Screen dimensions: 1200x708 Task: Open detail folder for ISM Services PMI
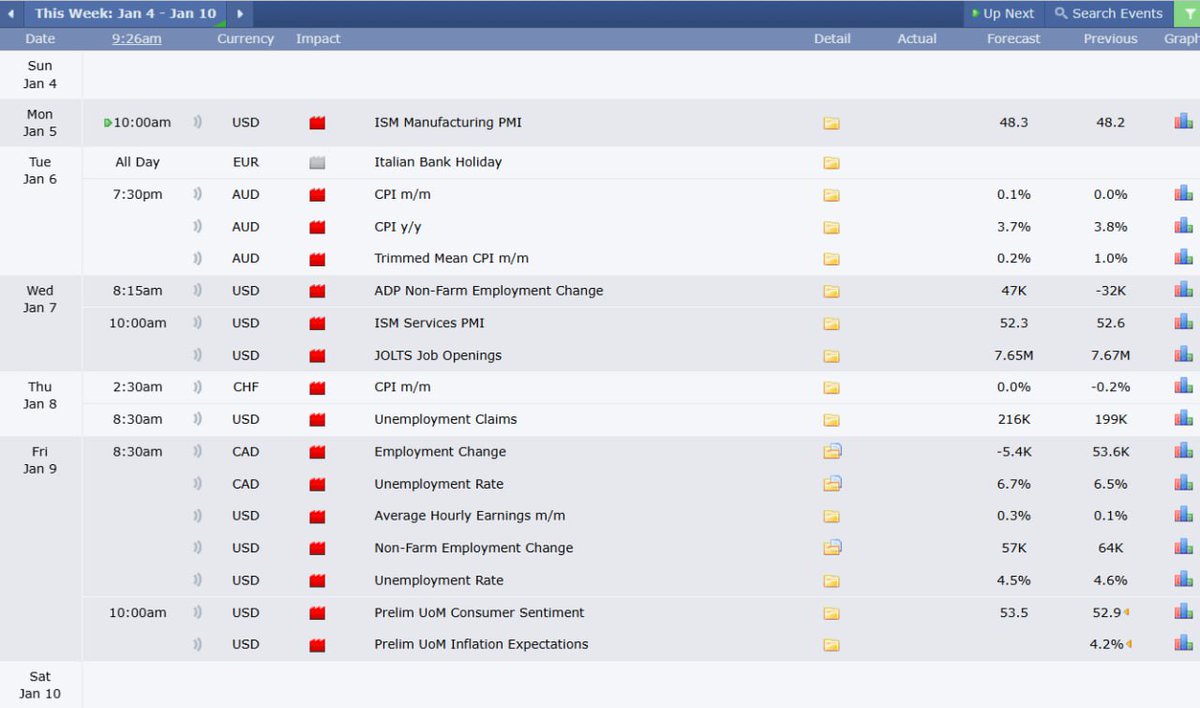pyautogui.click(x=831, y=324)
